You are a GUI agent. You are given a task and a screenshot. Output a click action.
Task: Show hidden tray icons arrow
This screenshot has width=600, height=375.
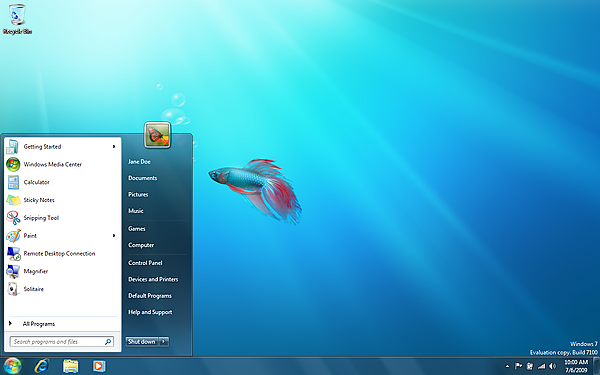507,366
